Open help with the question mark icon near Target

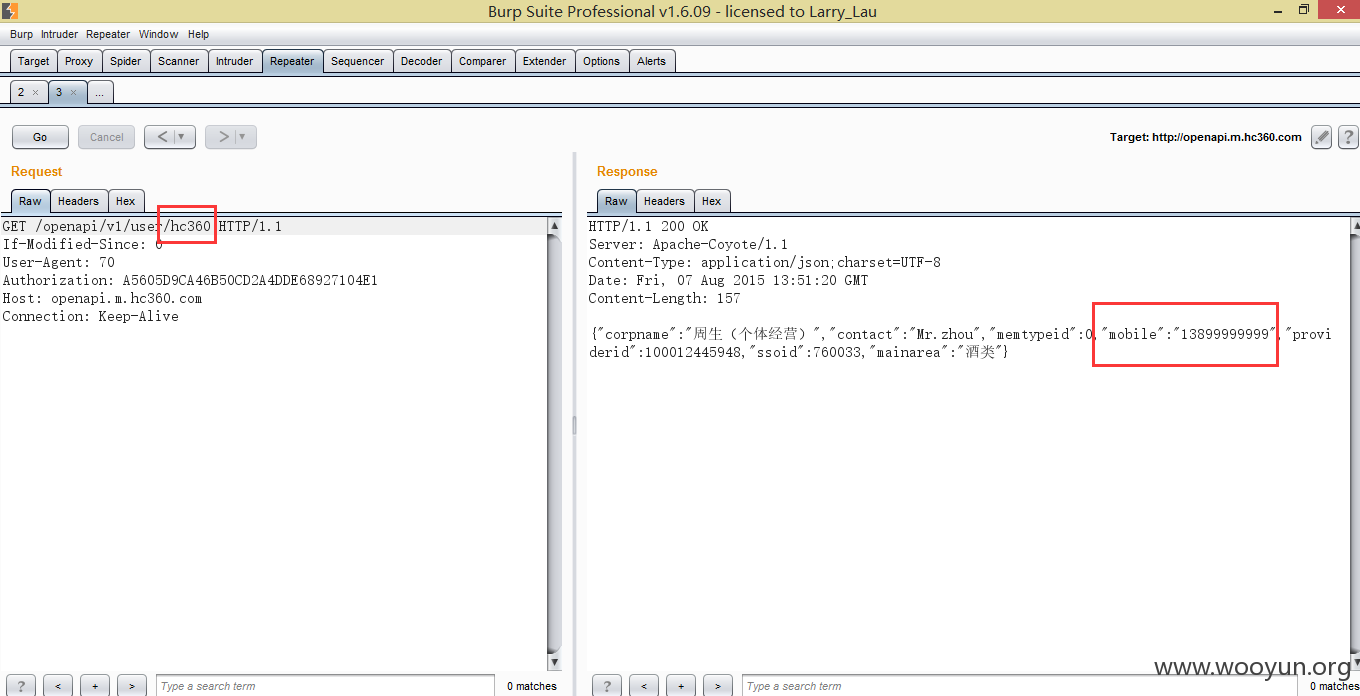1348,137
